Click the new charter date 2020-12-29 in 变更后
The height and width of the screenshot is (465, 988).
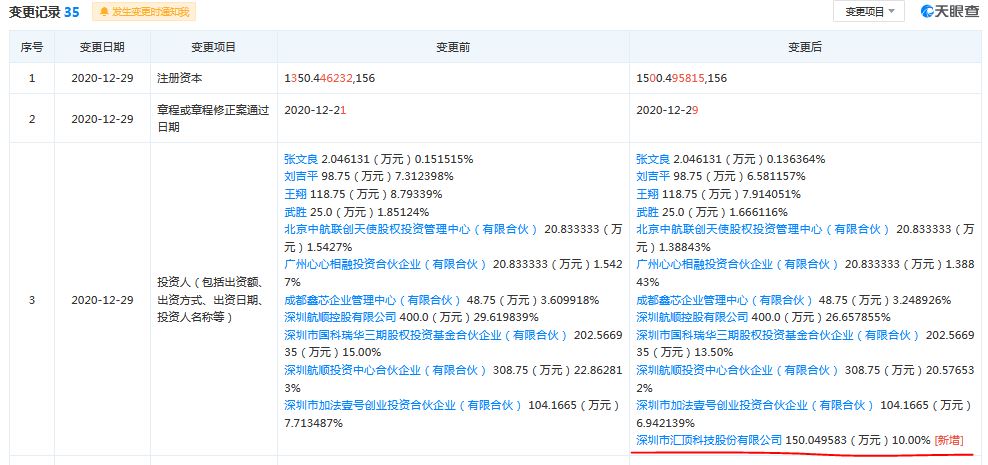667,110
